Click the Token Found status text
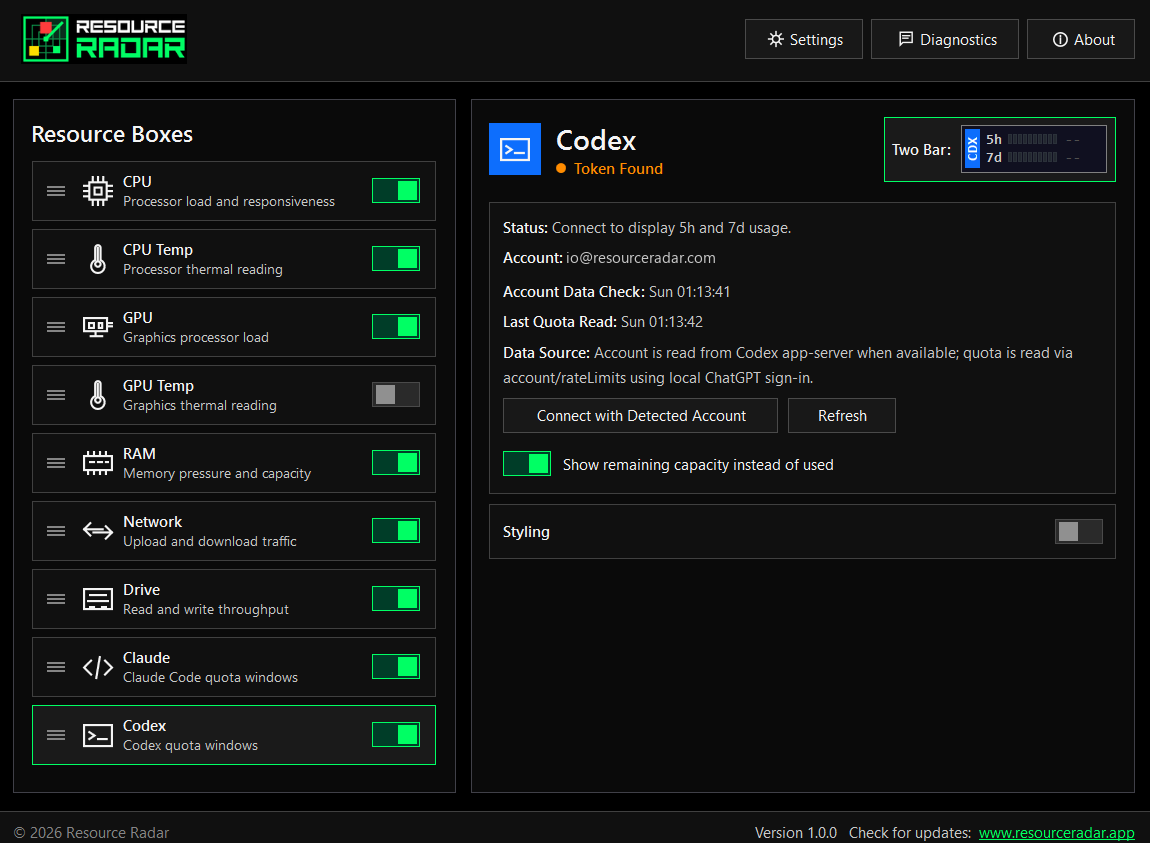1150x843 pixels. (x=618, y=169)
